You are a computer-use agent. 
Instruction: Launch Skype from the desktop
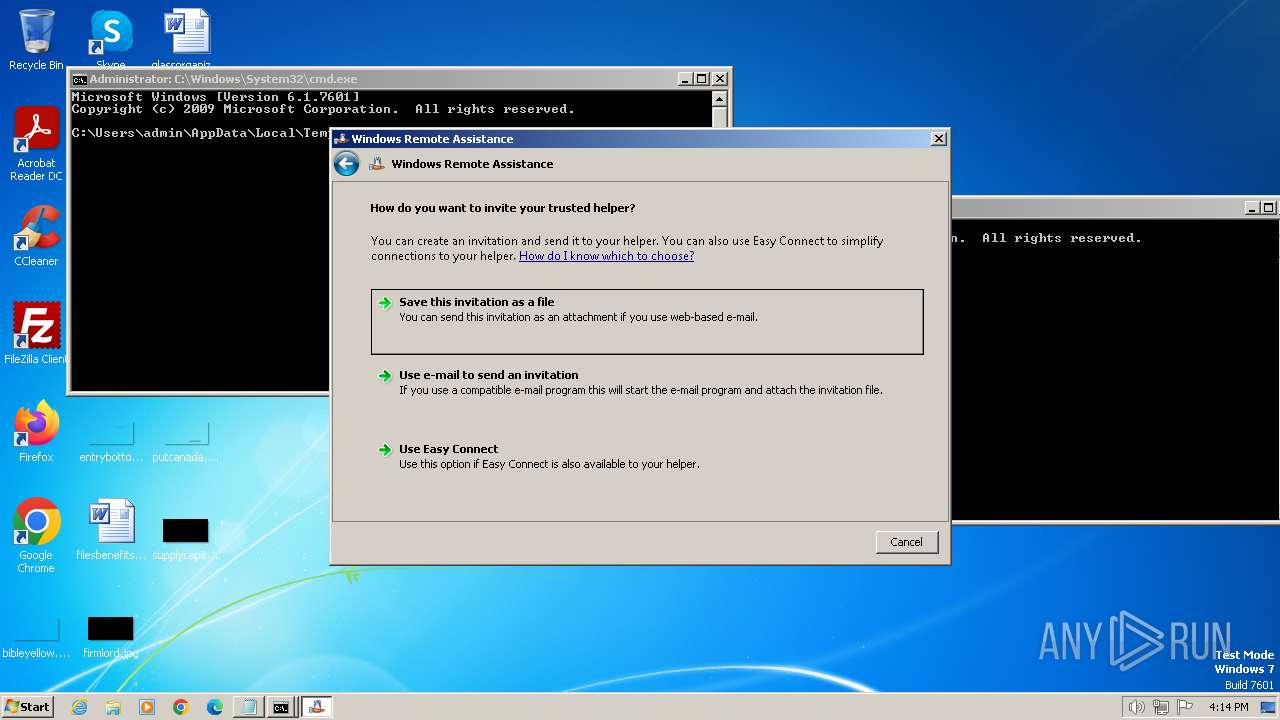[110, 40]
